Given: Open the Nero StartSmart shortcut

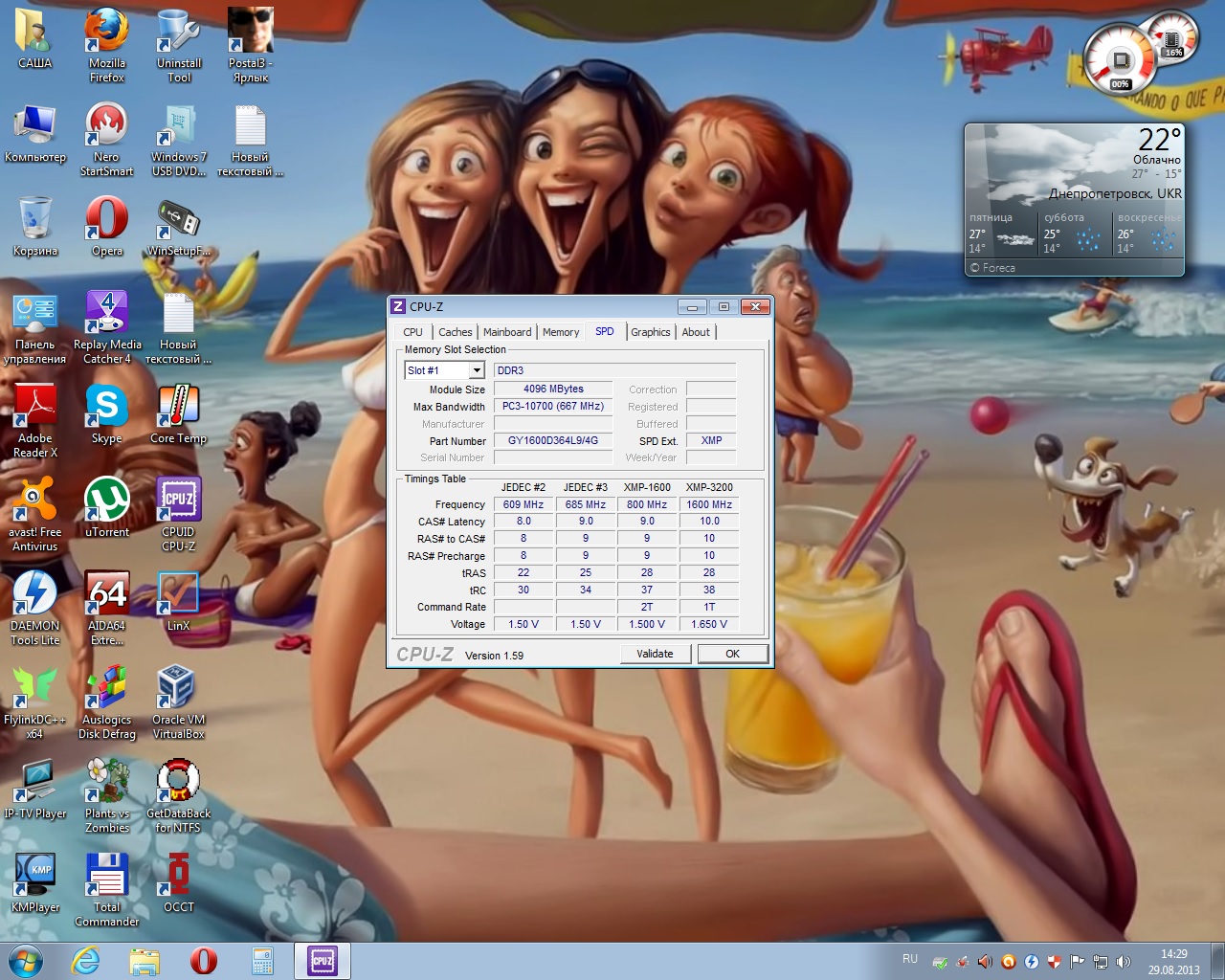Looking at the screenshot, I should click(107, 138).
